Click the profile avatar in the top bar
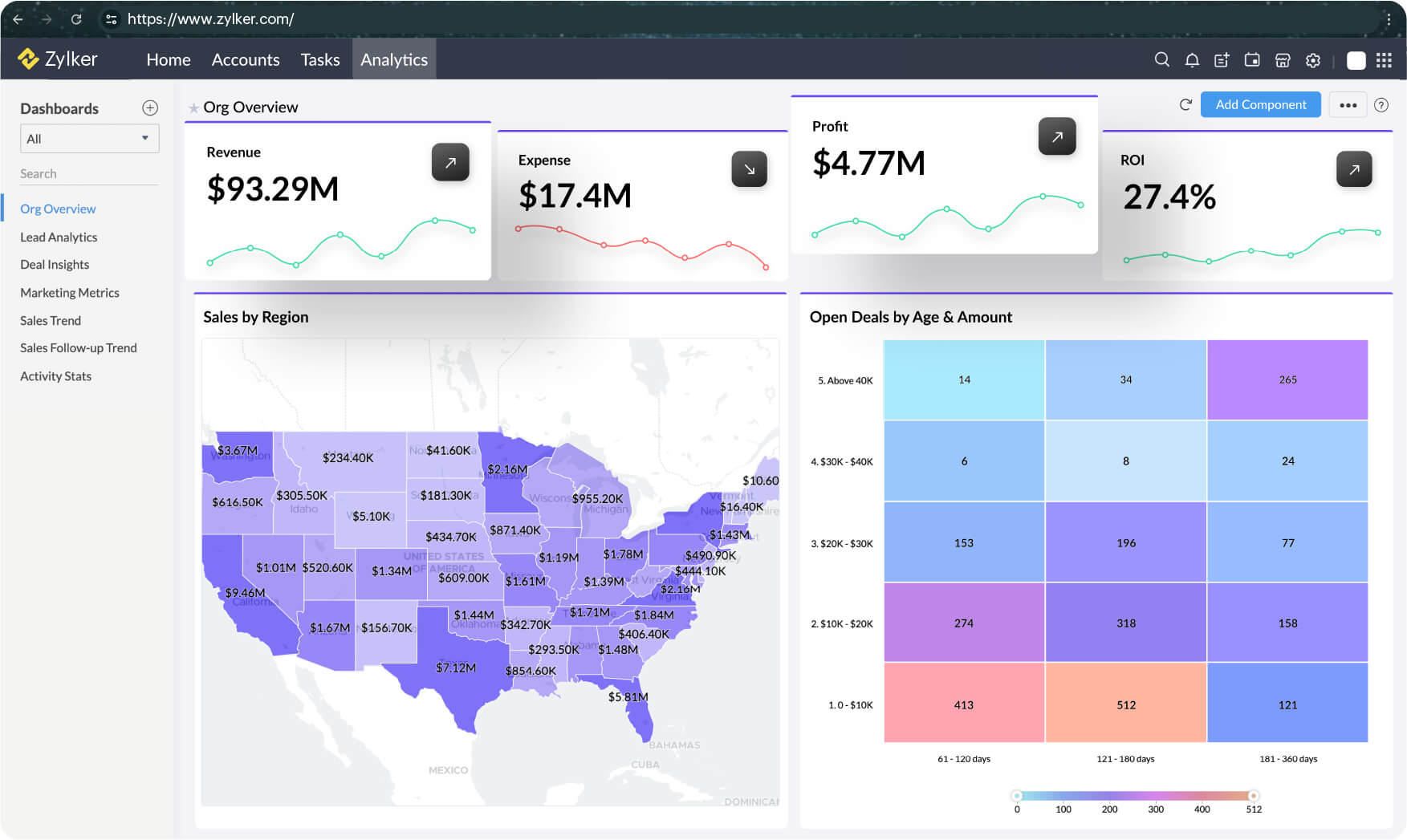 tap(1356, 59)
